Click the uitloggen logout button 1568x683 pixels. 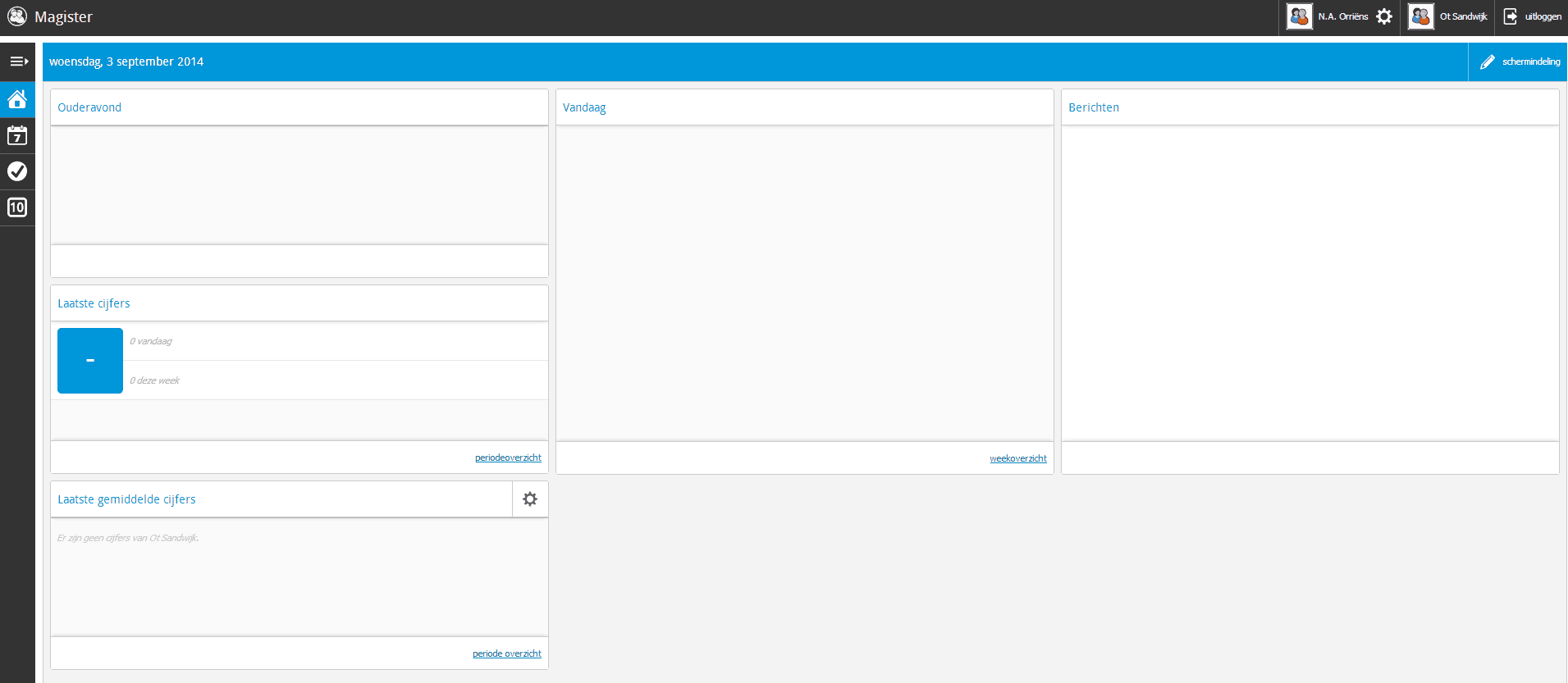click(1533, 16)
